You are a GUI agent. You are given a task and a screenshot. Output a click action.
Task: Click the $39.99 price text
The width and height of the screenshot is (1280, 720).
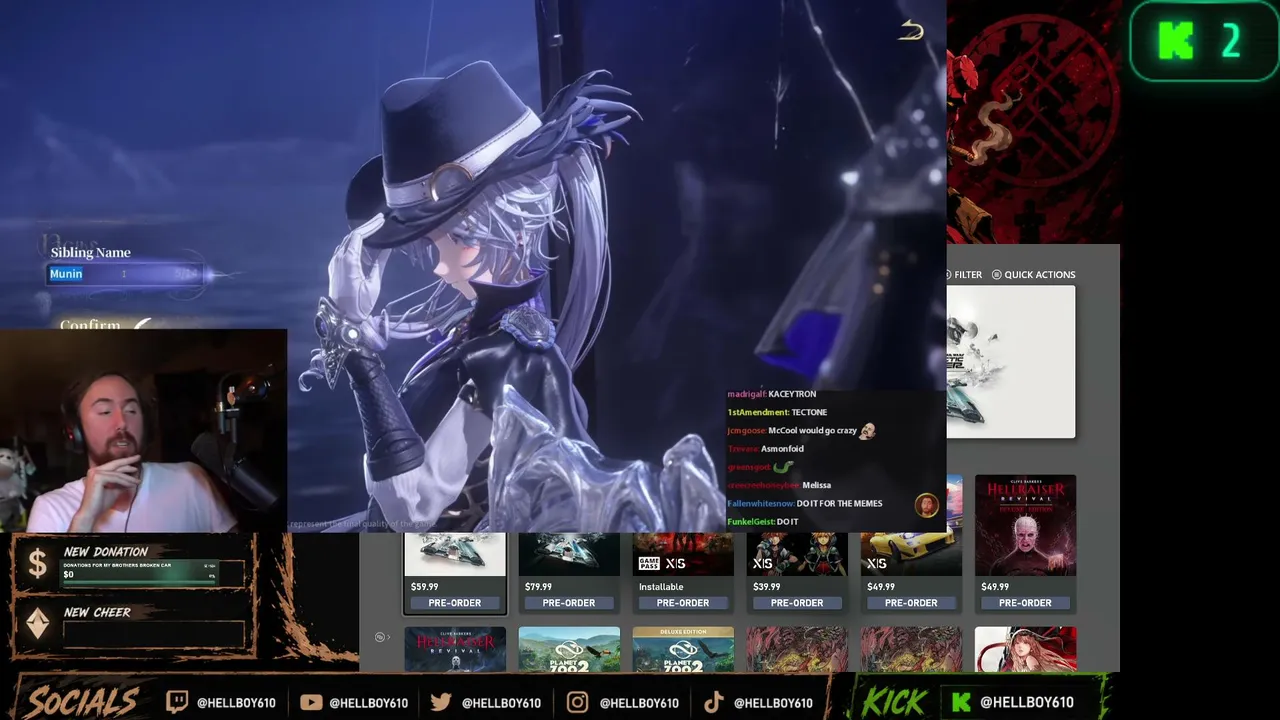tap(766, 587)
